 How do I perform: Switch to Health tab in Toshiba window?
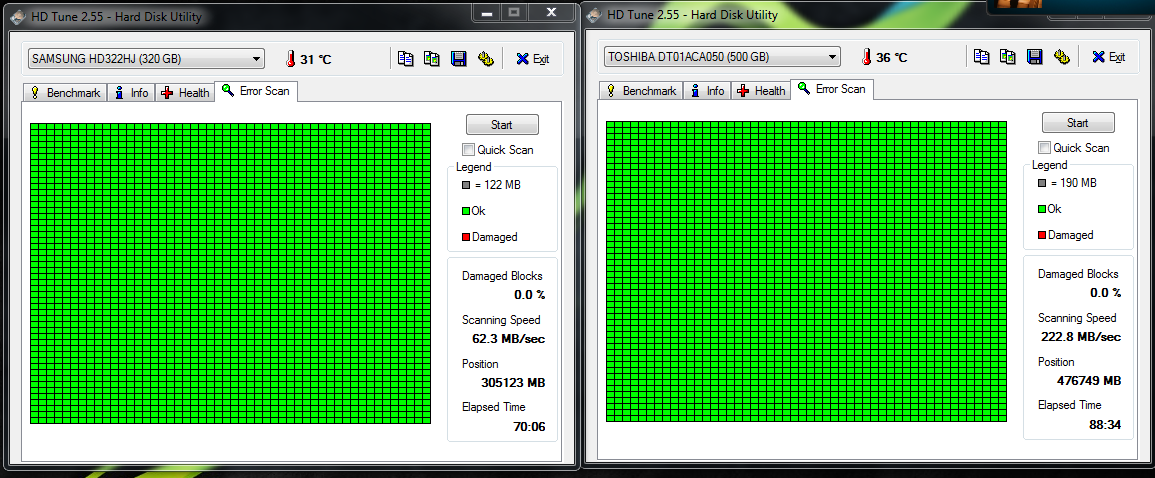pos(761,91)
